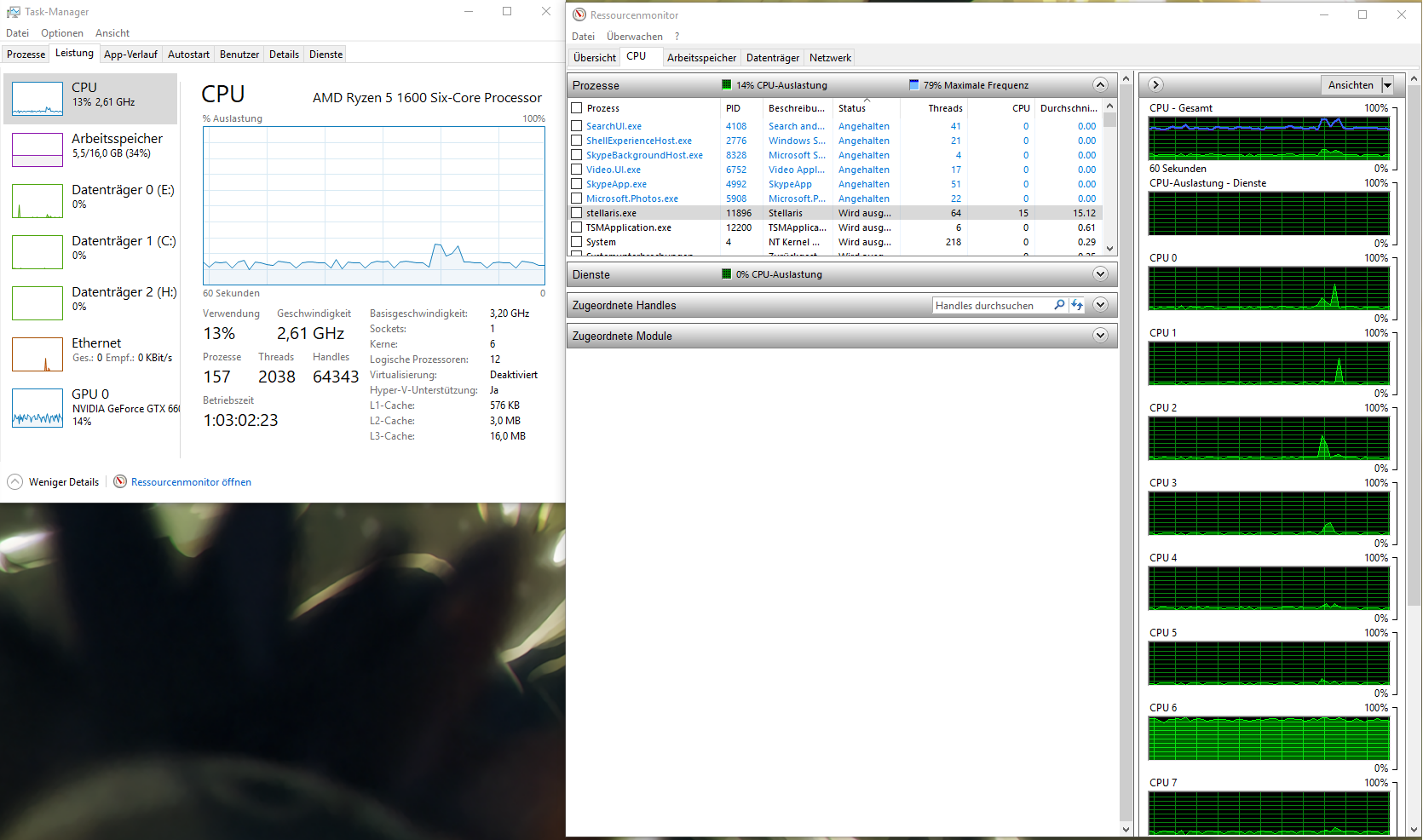Open the Überwachen menu
The image size is (1423, 840).
click(x=634, y=37)
